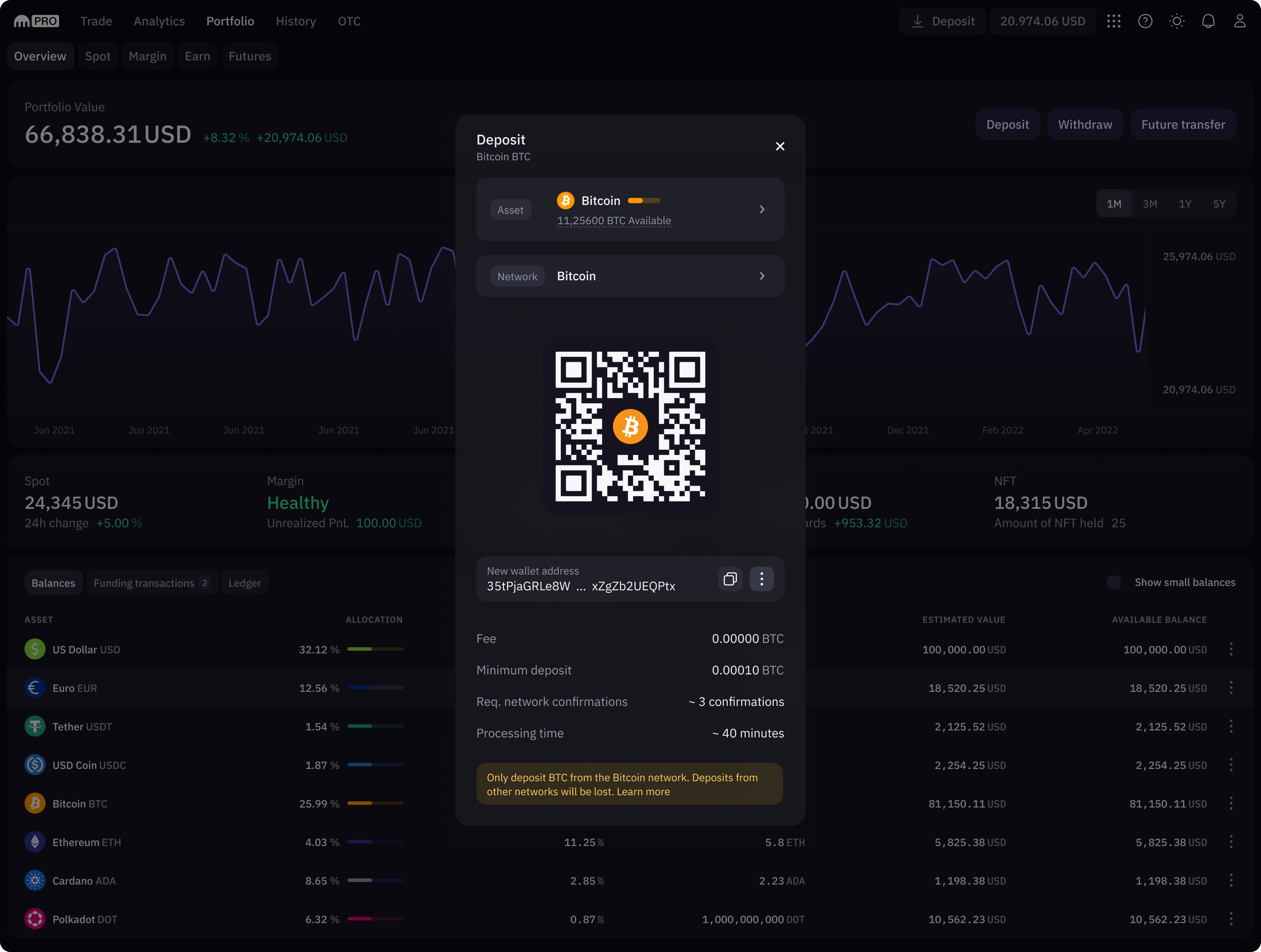Click the ALLOCATION column header
Viewport: 1261px width, 952px height.
374,620
